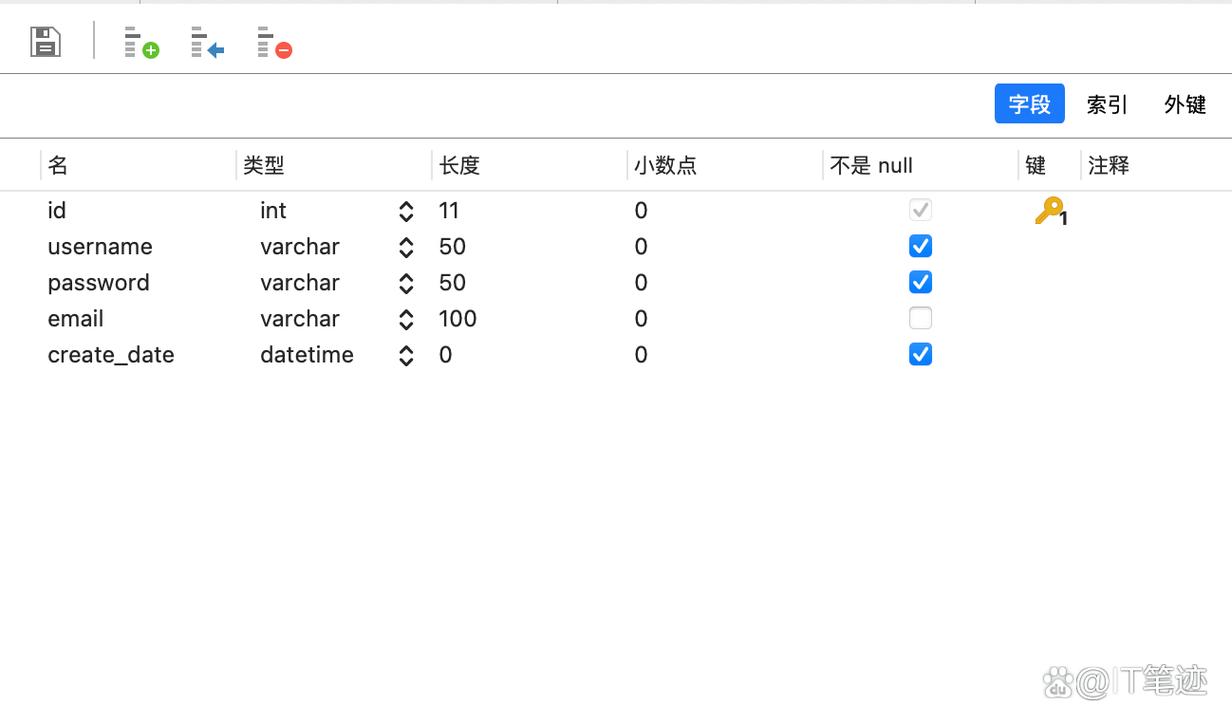Screen dimensions: 1232x725
Task: Switch to the 字段 tab
Action: 1029,104
